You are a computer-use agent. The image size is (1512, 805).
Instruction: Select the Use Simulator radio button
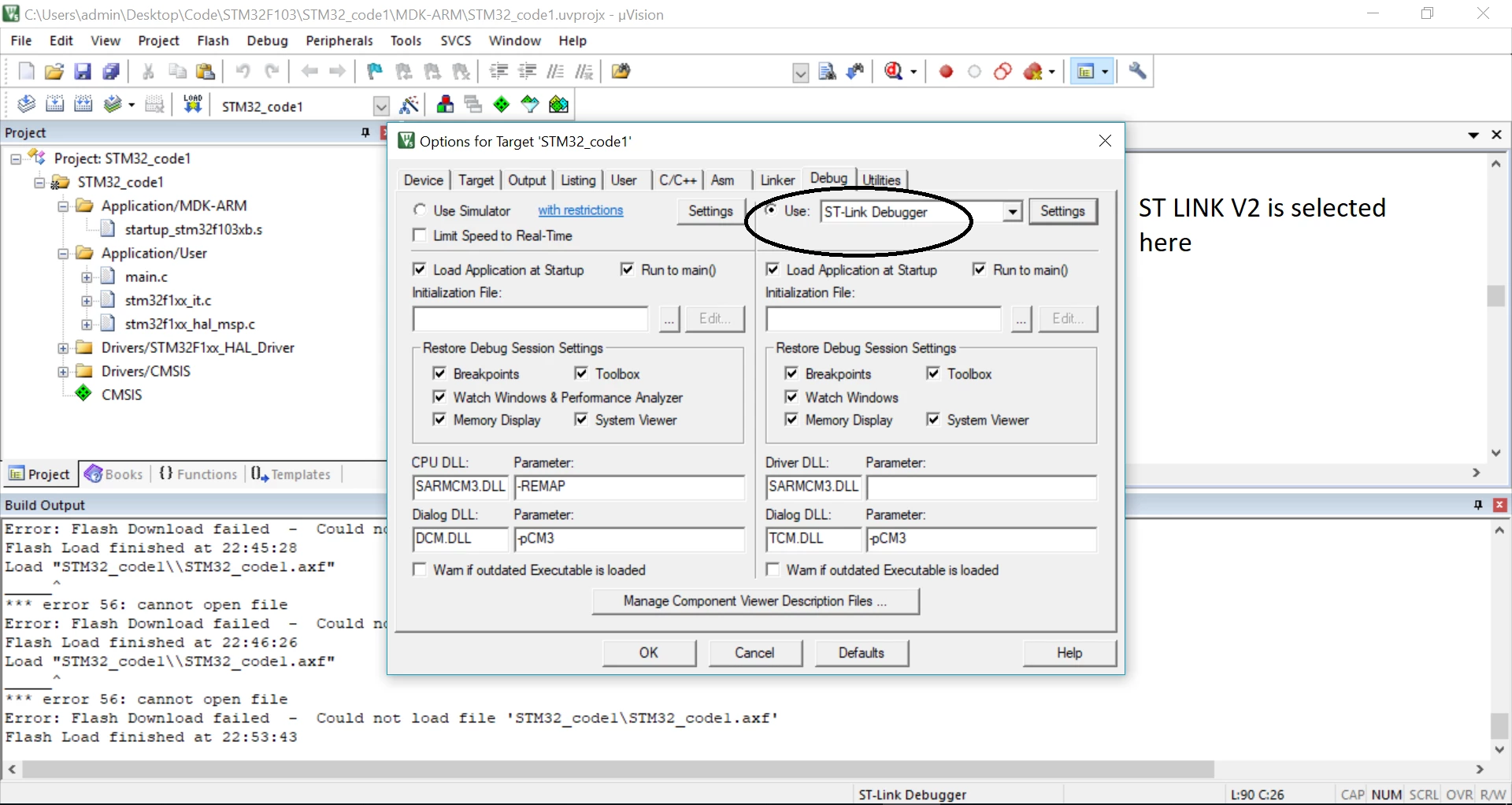click(x=420, y=210)
